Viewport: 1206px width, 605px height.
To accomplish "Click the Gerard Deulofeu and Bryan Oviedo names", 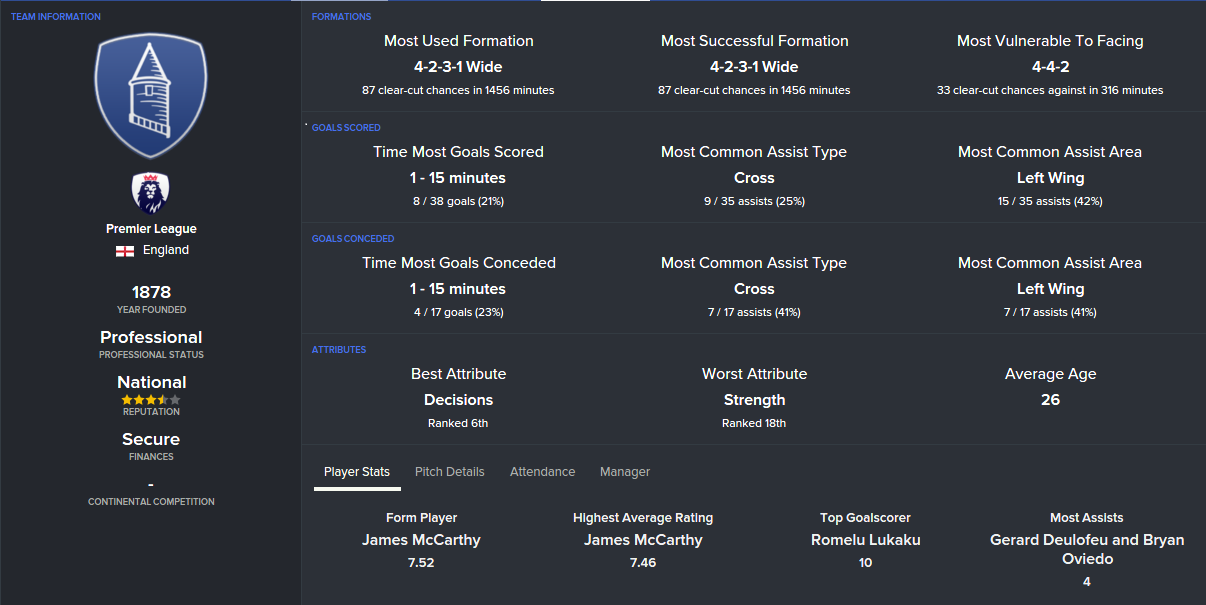I will coord(1086,549).
